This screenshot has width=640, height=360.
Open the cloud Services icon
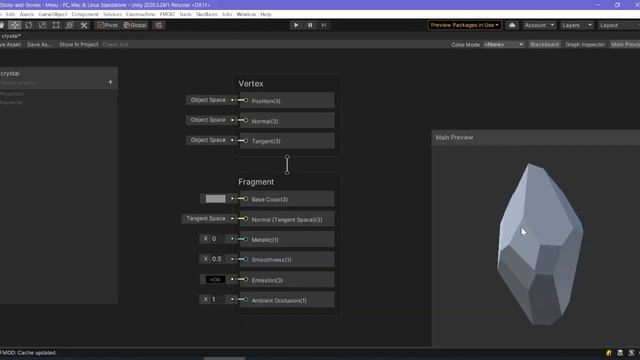pos(512,25)
